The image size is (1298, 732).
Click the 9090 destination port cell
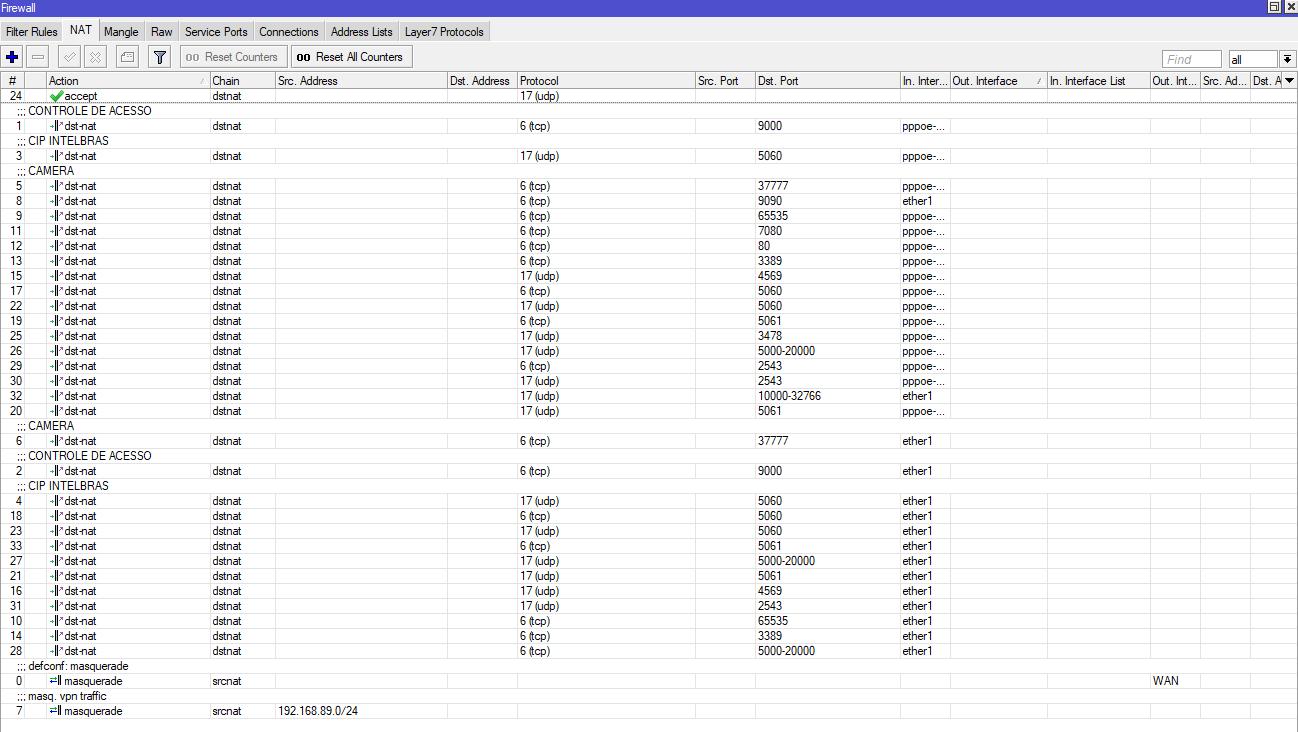click(828, 201)
